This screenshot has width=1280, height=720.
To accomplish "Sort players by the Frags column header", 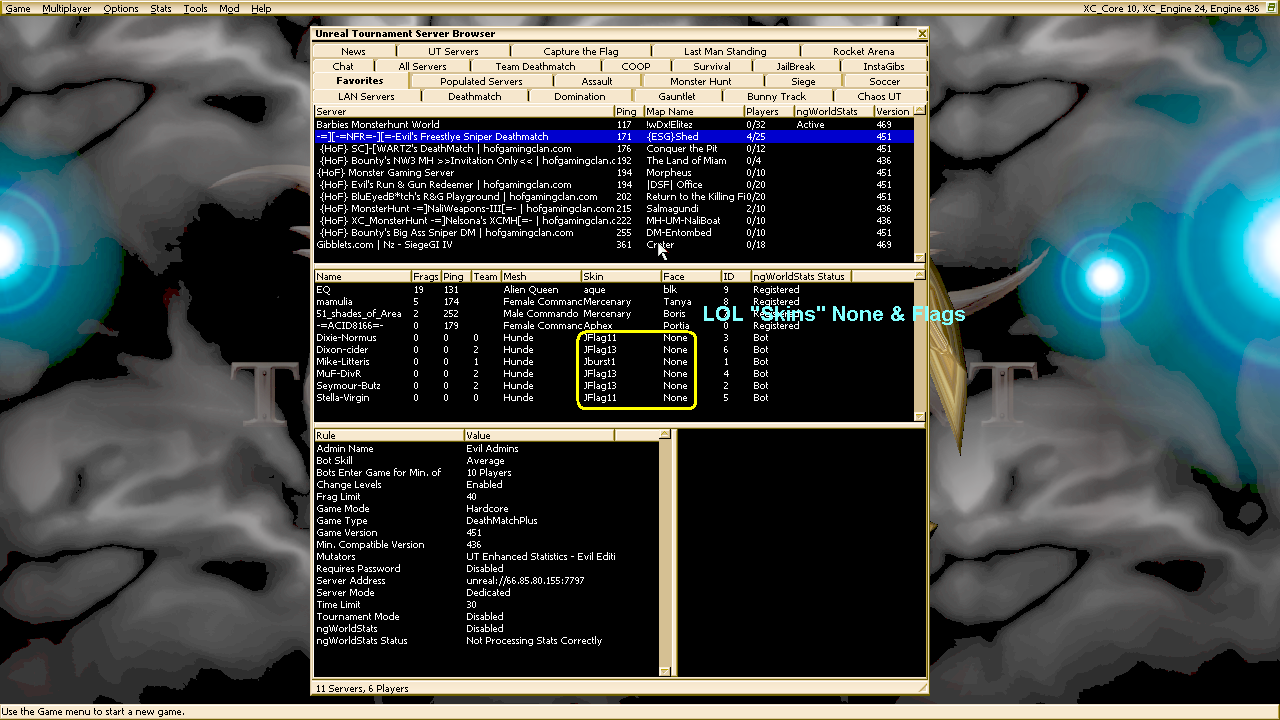I will pos(425,277).
